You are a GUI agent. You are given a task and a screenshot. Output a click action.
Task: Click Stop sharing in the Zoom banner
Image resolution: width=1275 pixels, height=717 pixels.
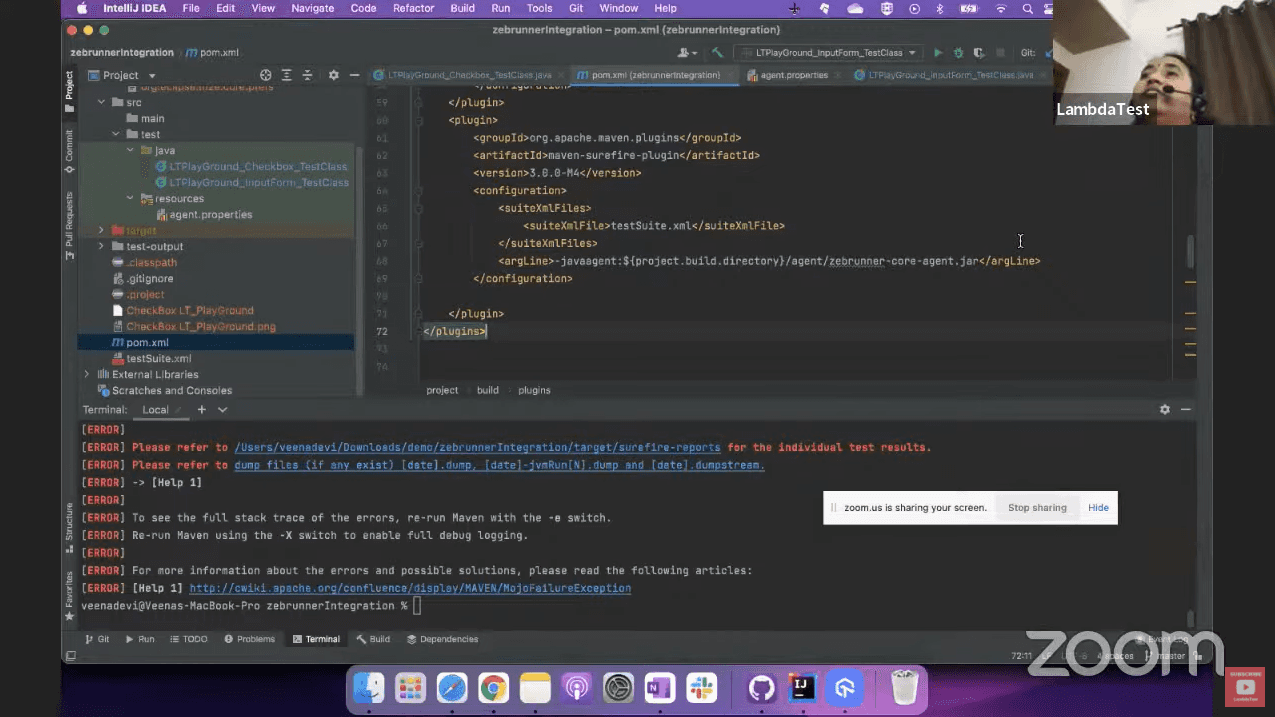pyautogui.click(x=1037, y=507)
